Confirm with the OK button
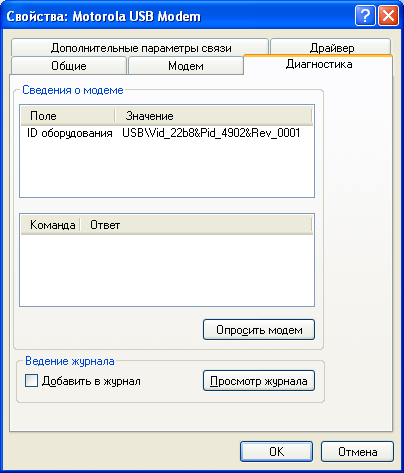 276,452
